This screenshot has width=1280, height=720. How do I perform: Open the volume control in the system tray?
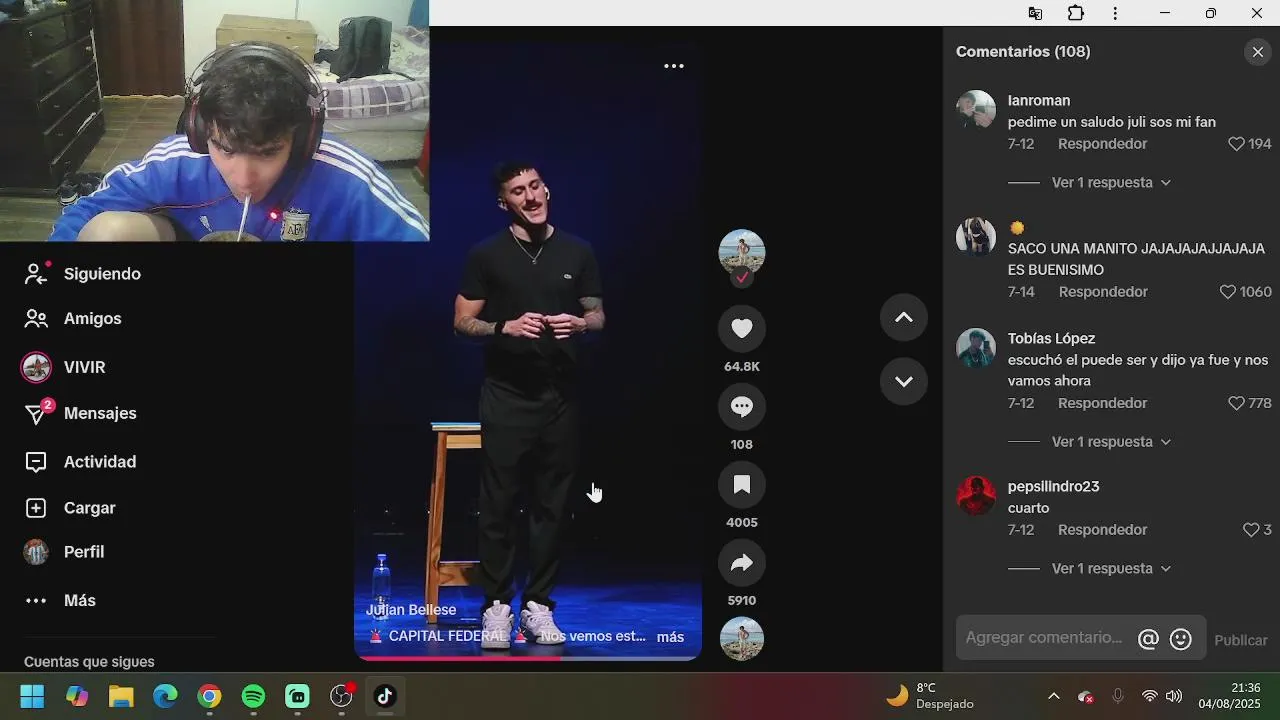click(1174, 696)
